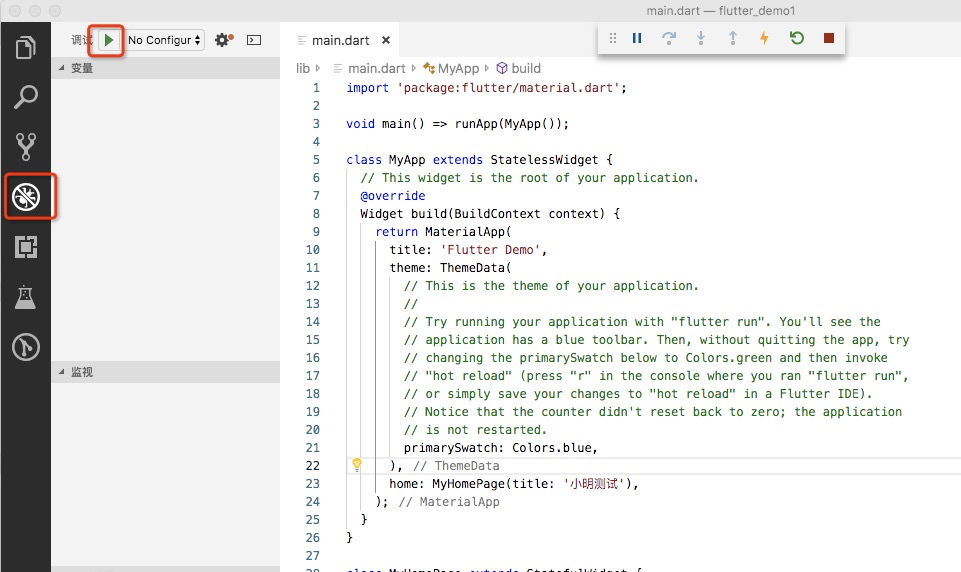Screen dimensions: 961x572
Task: Select the main.dart editor tab
Action: pyautogui.click(x=340, y=40)
